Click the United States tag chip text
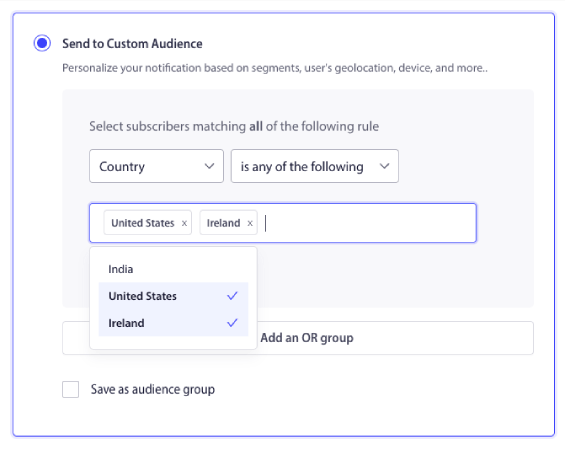The width and height of the screenshot is (565, 450). click(143, 223)
